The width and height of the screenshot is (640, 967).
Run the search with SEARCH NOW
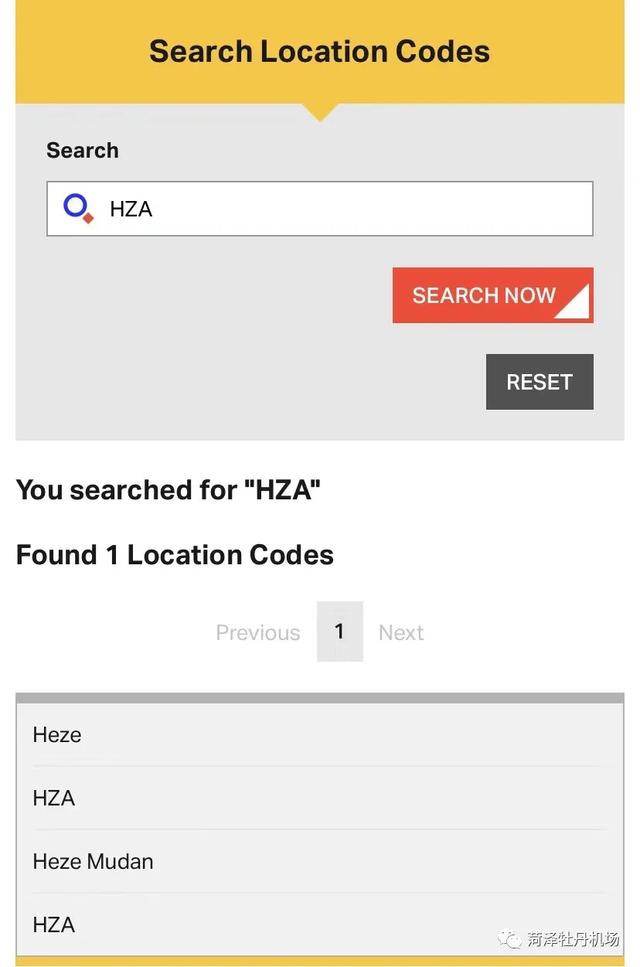click(493, 295)
